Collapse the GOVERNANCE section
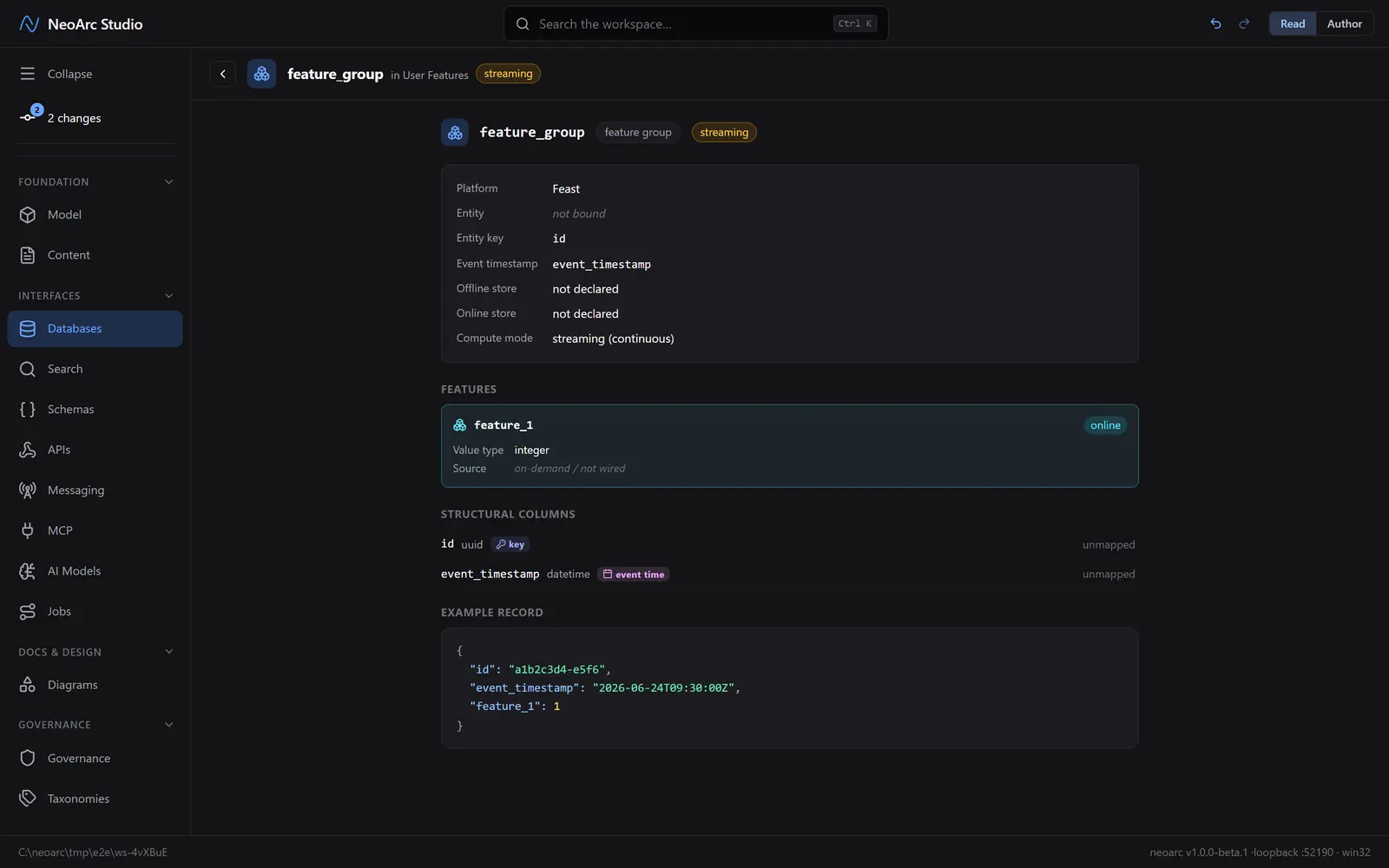This screenshot has width=1389, height=868. 169,725
